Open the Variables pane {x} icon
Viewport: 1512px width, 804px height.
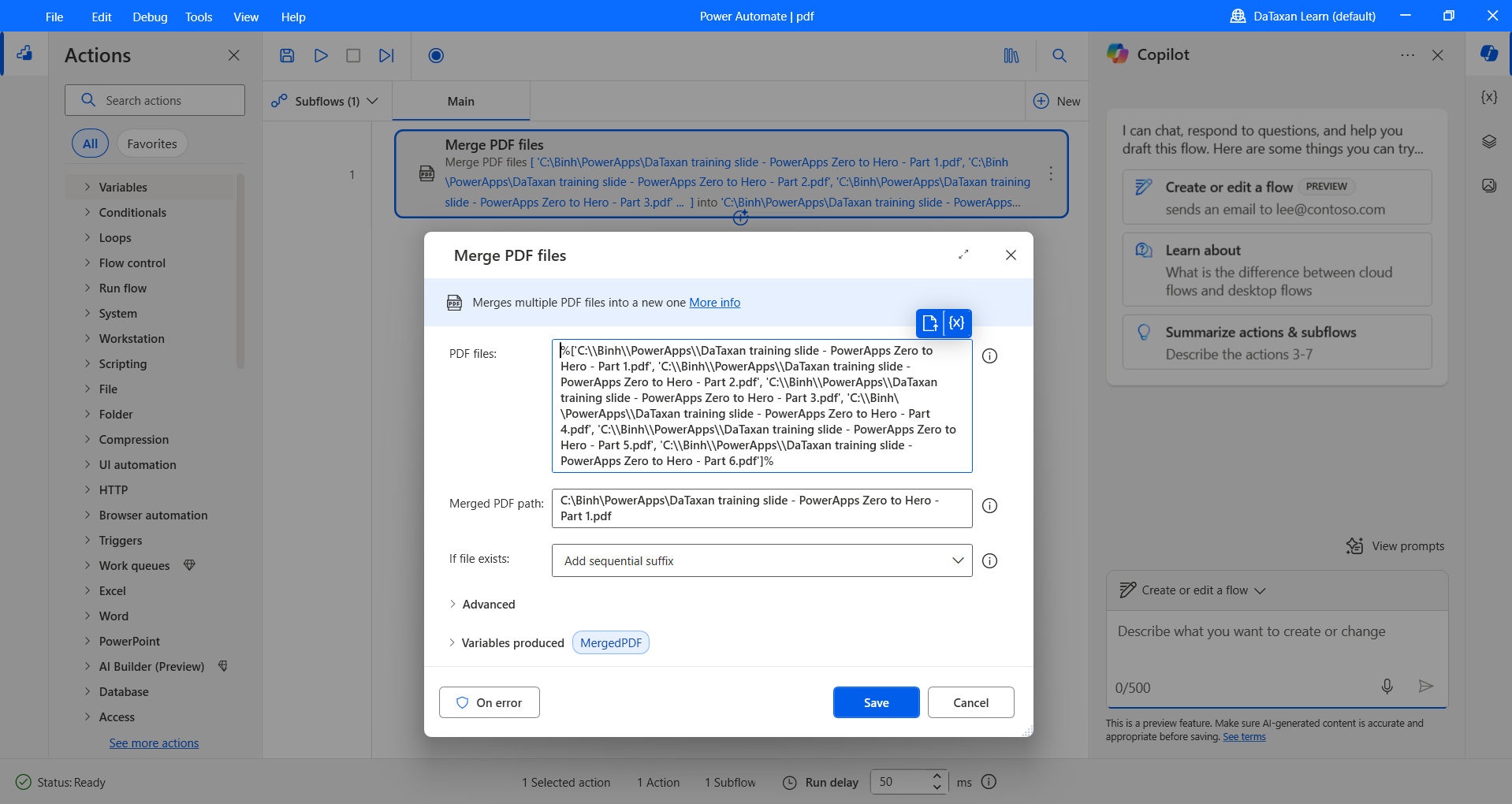[x=1489, y=97]
